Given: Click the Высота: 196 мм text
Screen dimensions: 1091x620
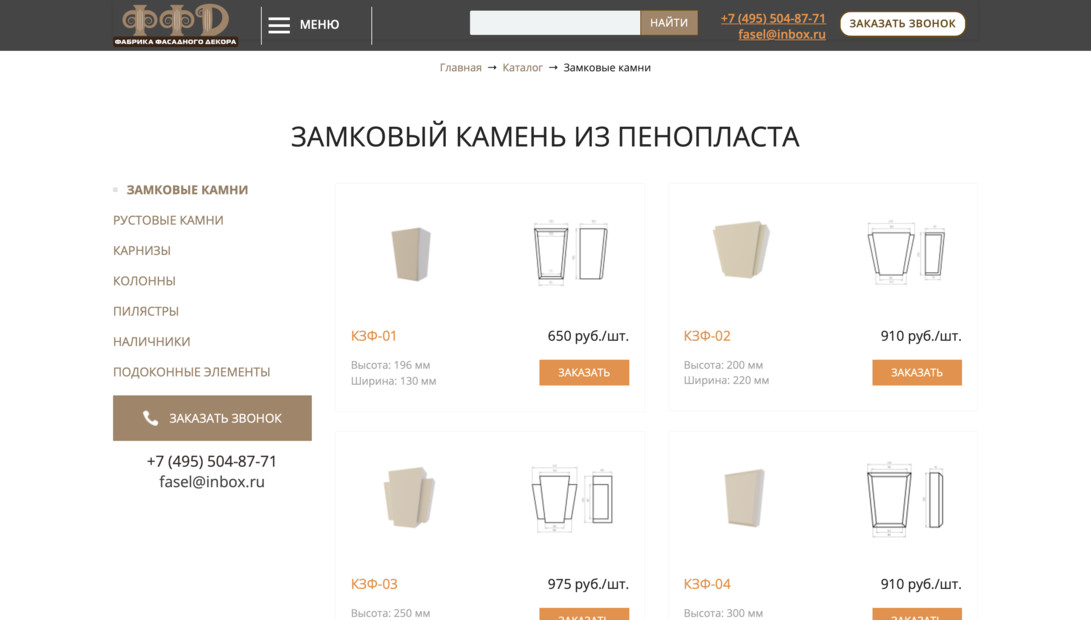Looking at the screenshot, I should (x=390, y=365).
